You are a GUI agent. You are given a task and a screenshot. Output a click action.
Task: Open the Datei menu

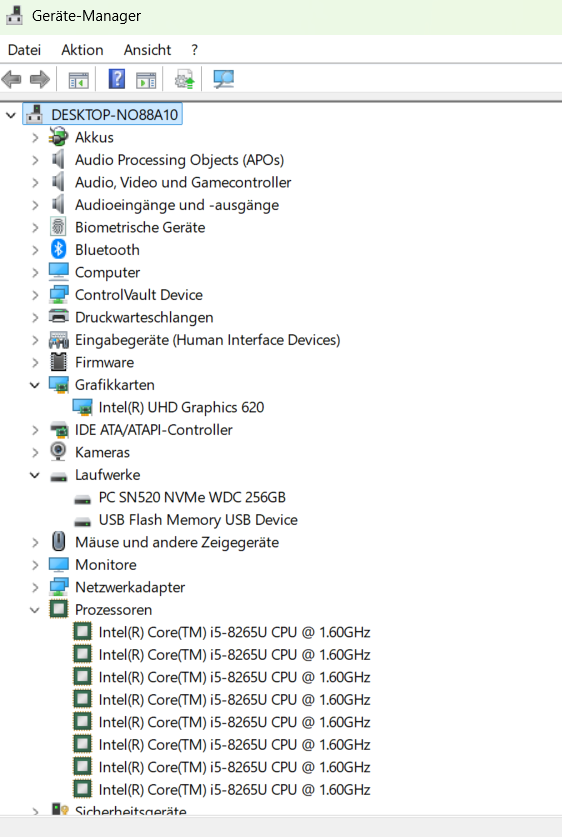[x=25, y=50]
